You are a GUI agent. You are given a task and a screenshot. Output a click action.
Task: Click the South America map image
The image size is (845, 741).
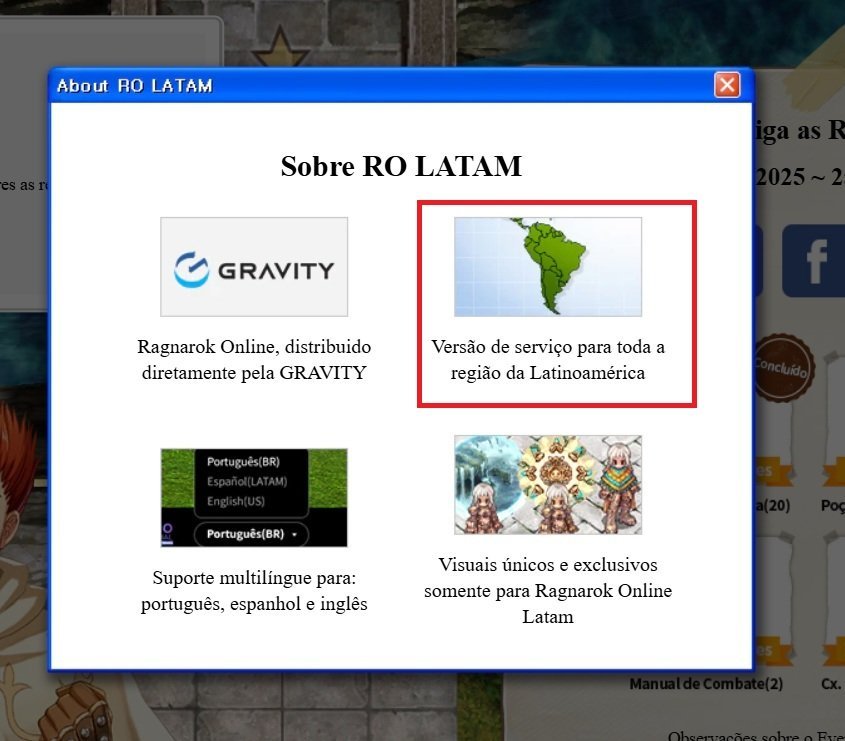[x=548, y=267]
